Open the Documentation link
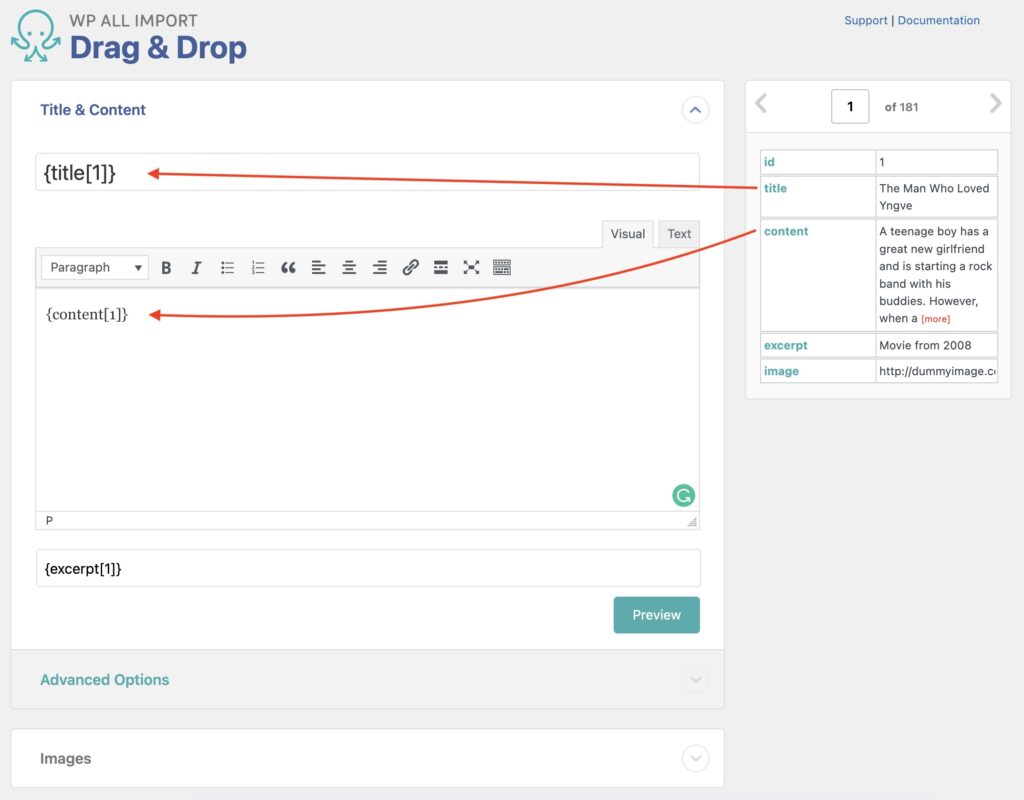Viewport: 1024px width, 800px height. point(938,20)
